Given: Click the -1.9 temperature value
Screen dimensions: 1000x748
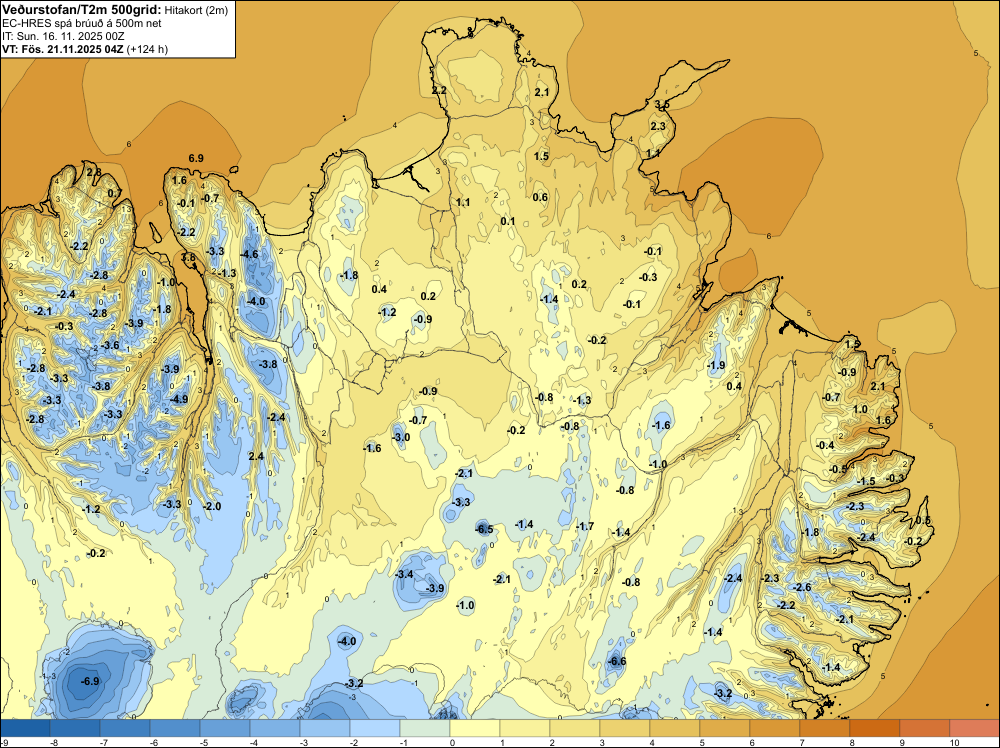Looking at the screenshot, I should point(716,365).
